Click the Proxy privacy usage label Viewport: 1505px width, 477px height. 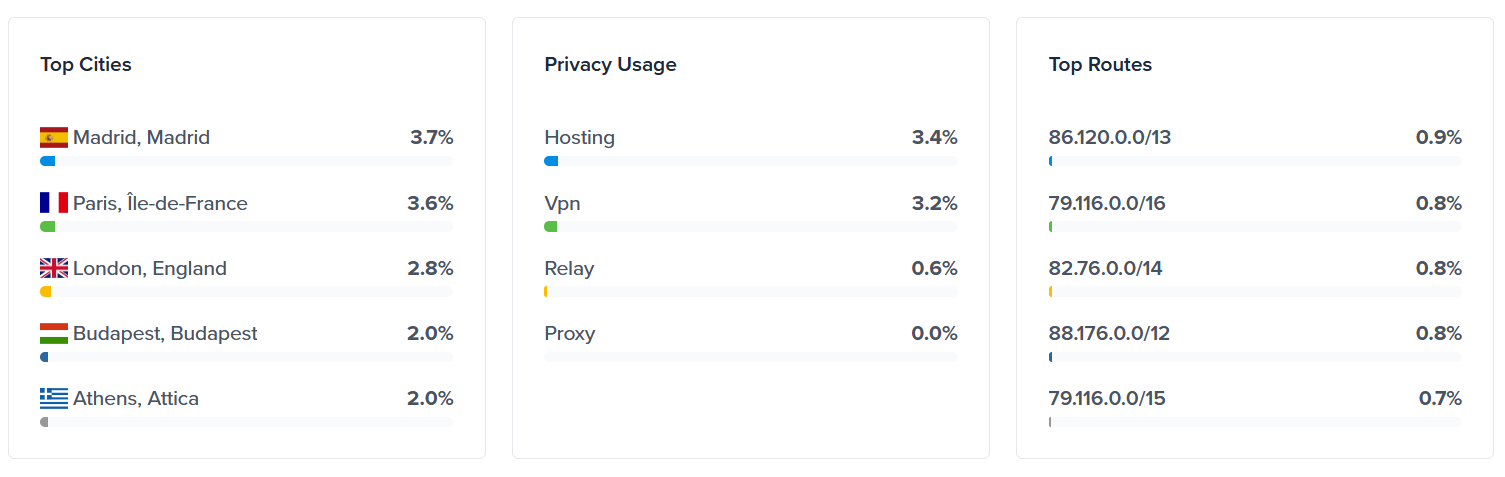coord(569,333)
